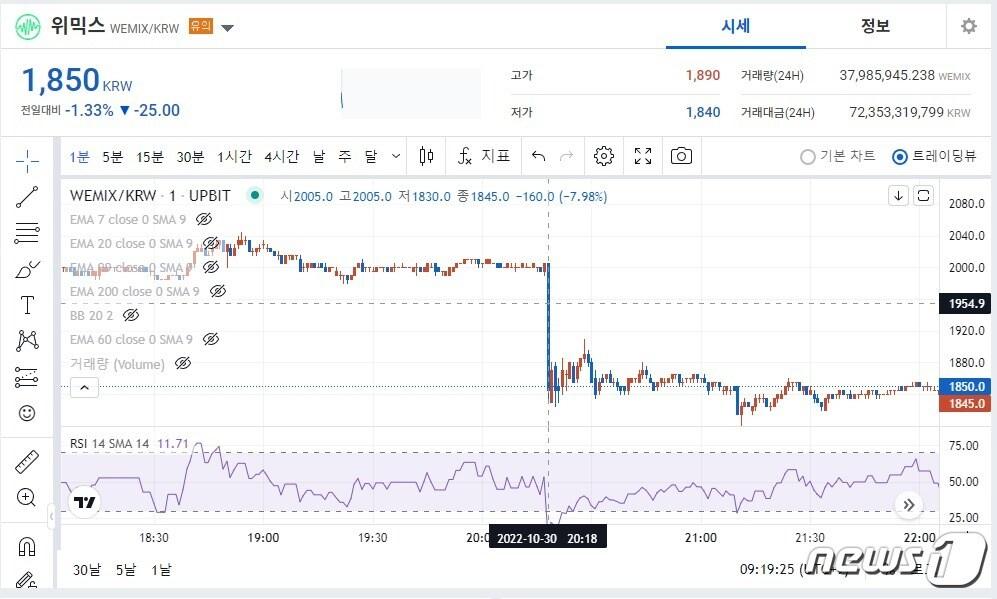Toggle visibility of EMA 20 indicator

click(x=210, y=244)
